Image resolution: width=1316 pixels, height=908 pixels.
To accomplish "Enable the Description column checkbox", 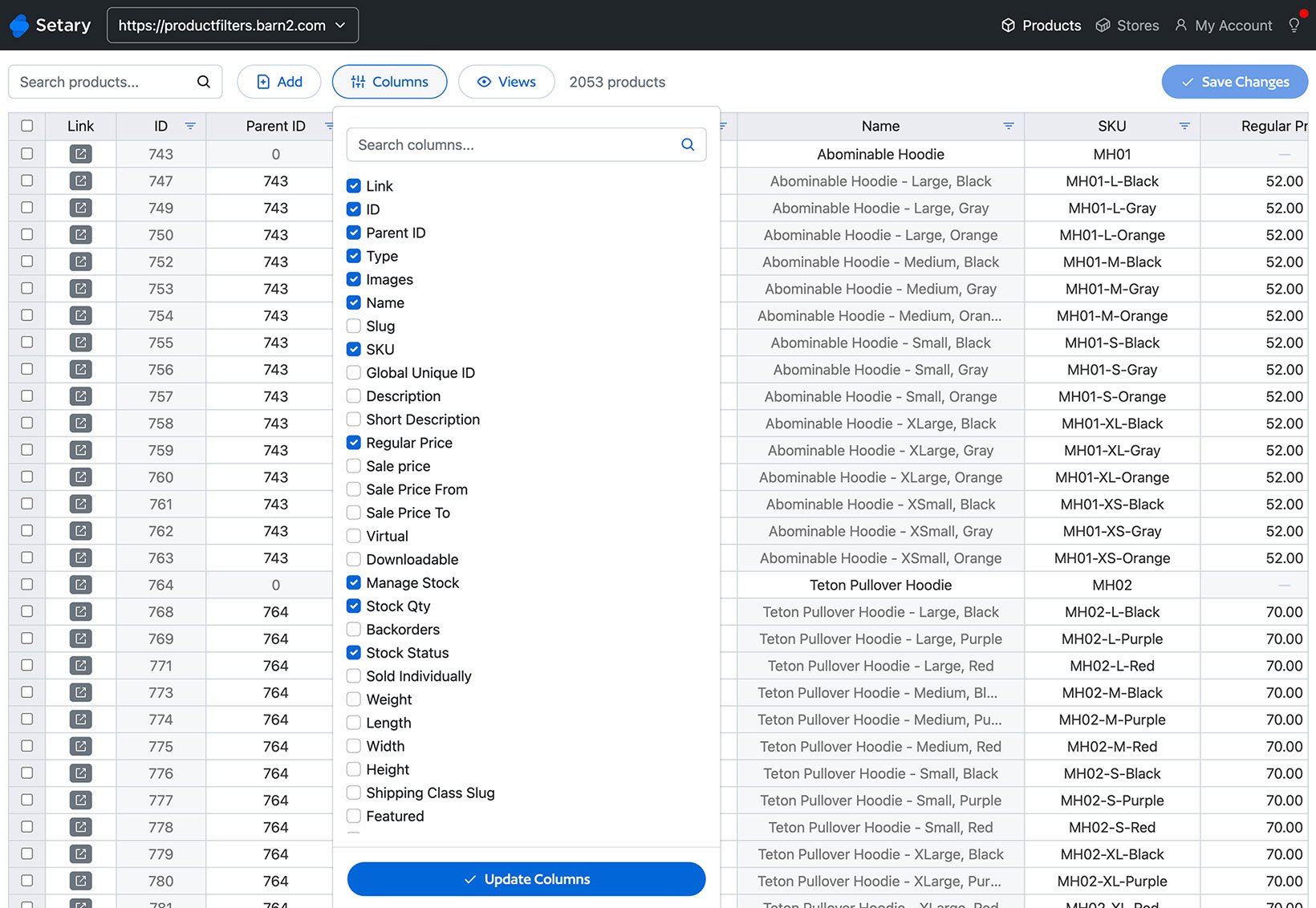I will pyautogui.click(x=353, y=395).
